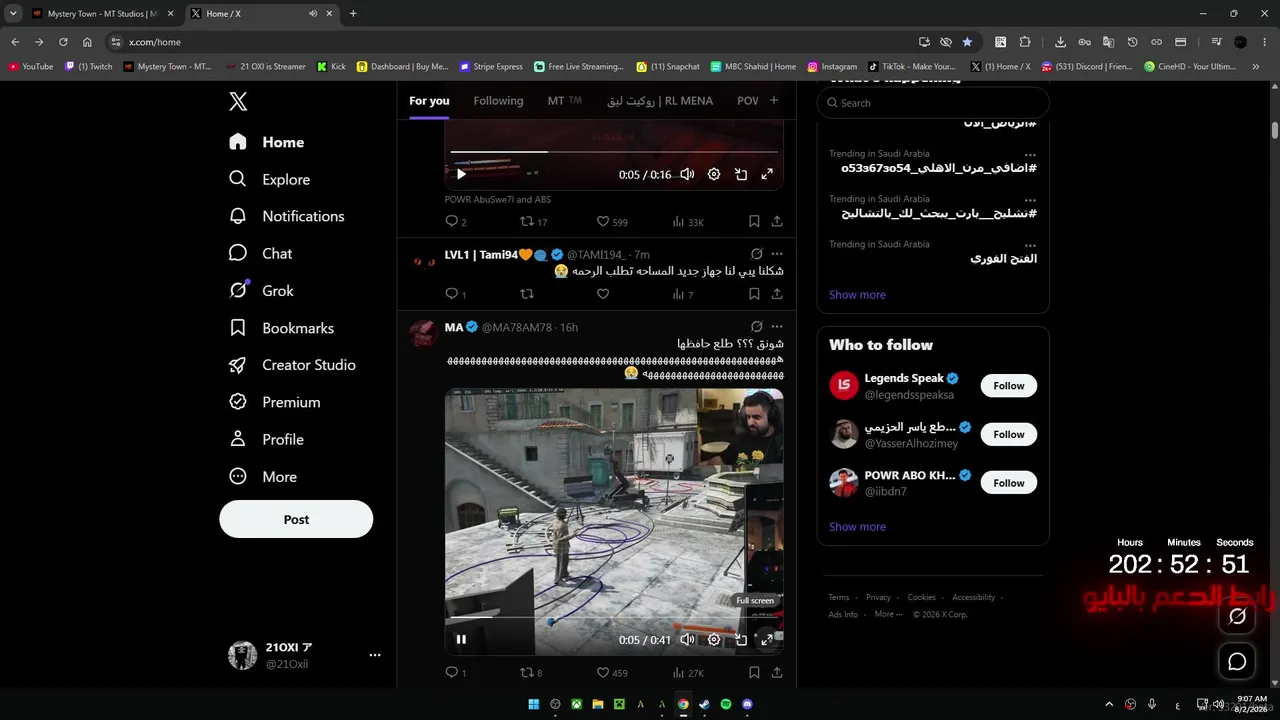The height and width of the screenshot is (720, 1280).
Task: Show more Who to follow suggestions
Action: [x=857, y=527]
